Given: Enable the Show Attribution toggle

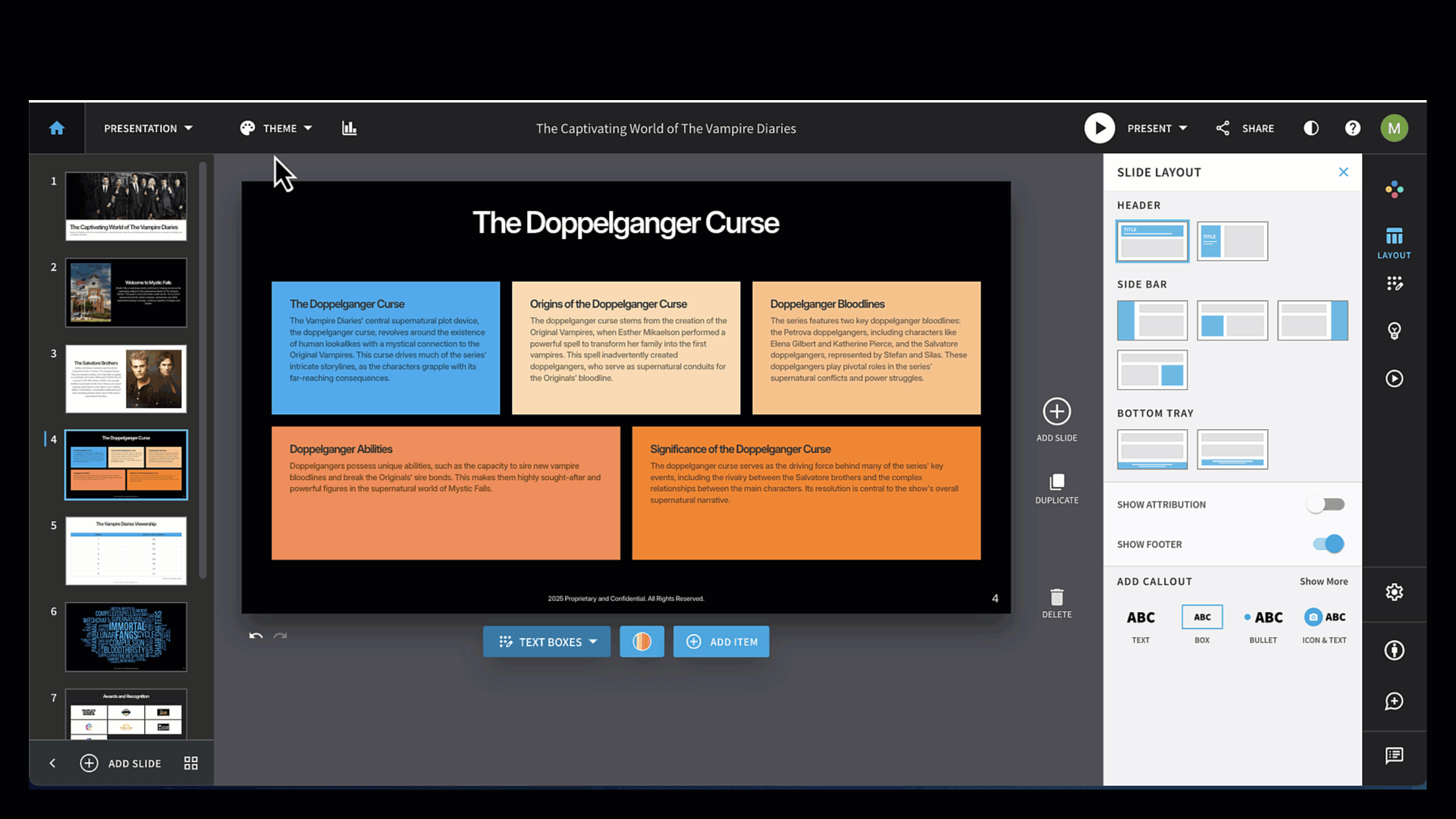Looking at the screenshot, I should pyautogui.click(x=1326, y=504).
